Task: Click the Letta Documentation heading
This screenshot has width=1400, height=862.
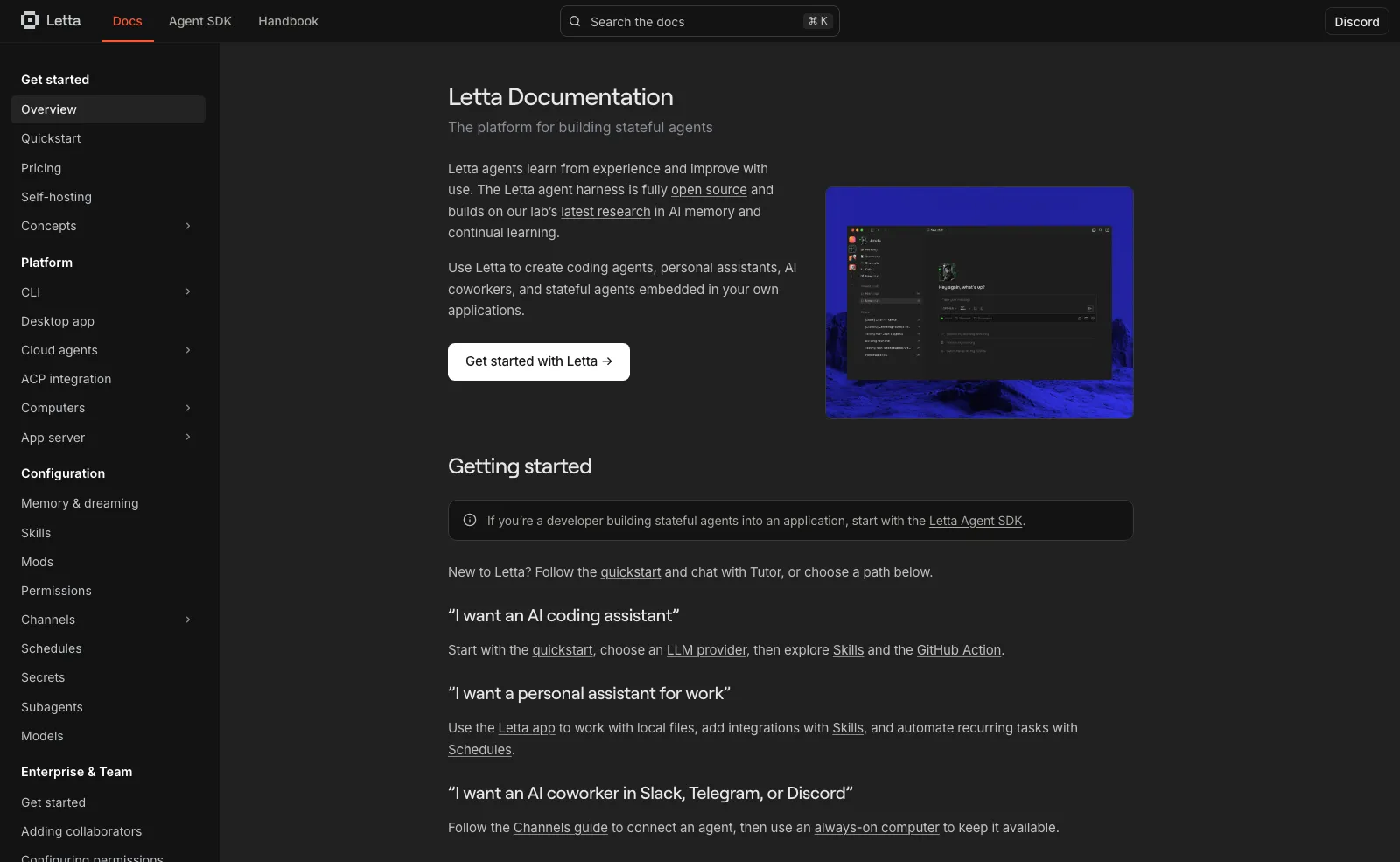Action: (561, 97)
